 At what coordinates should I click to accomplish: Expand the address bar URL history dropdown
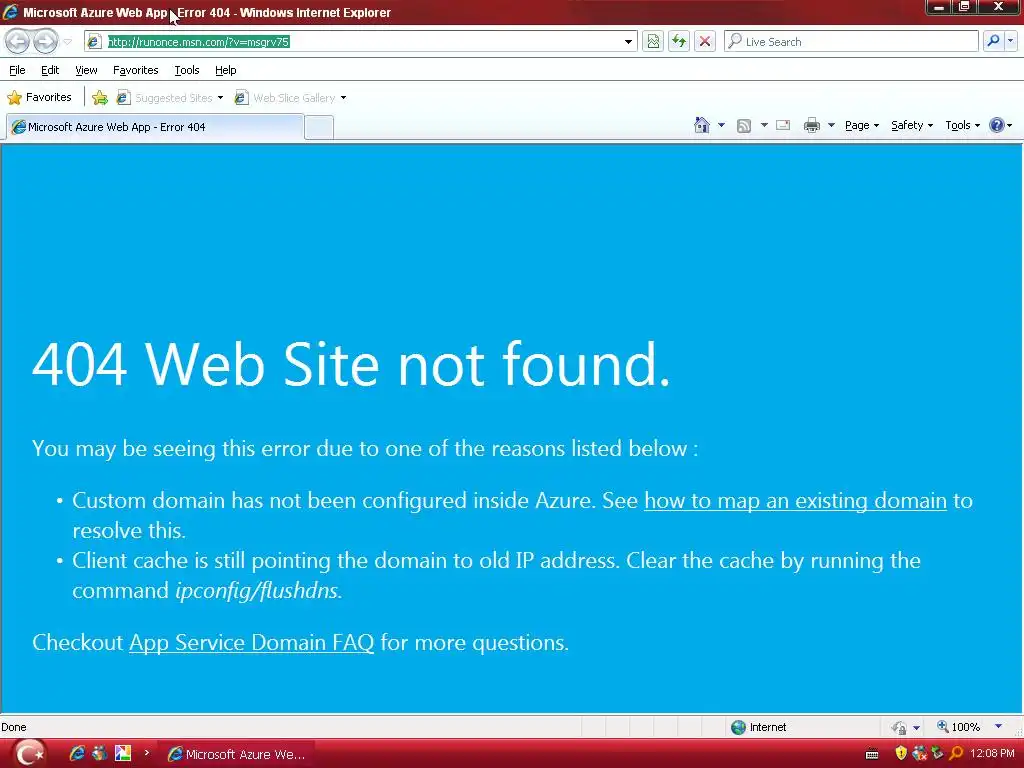(x=628, y=42)
